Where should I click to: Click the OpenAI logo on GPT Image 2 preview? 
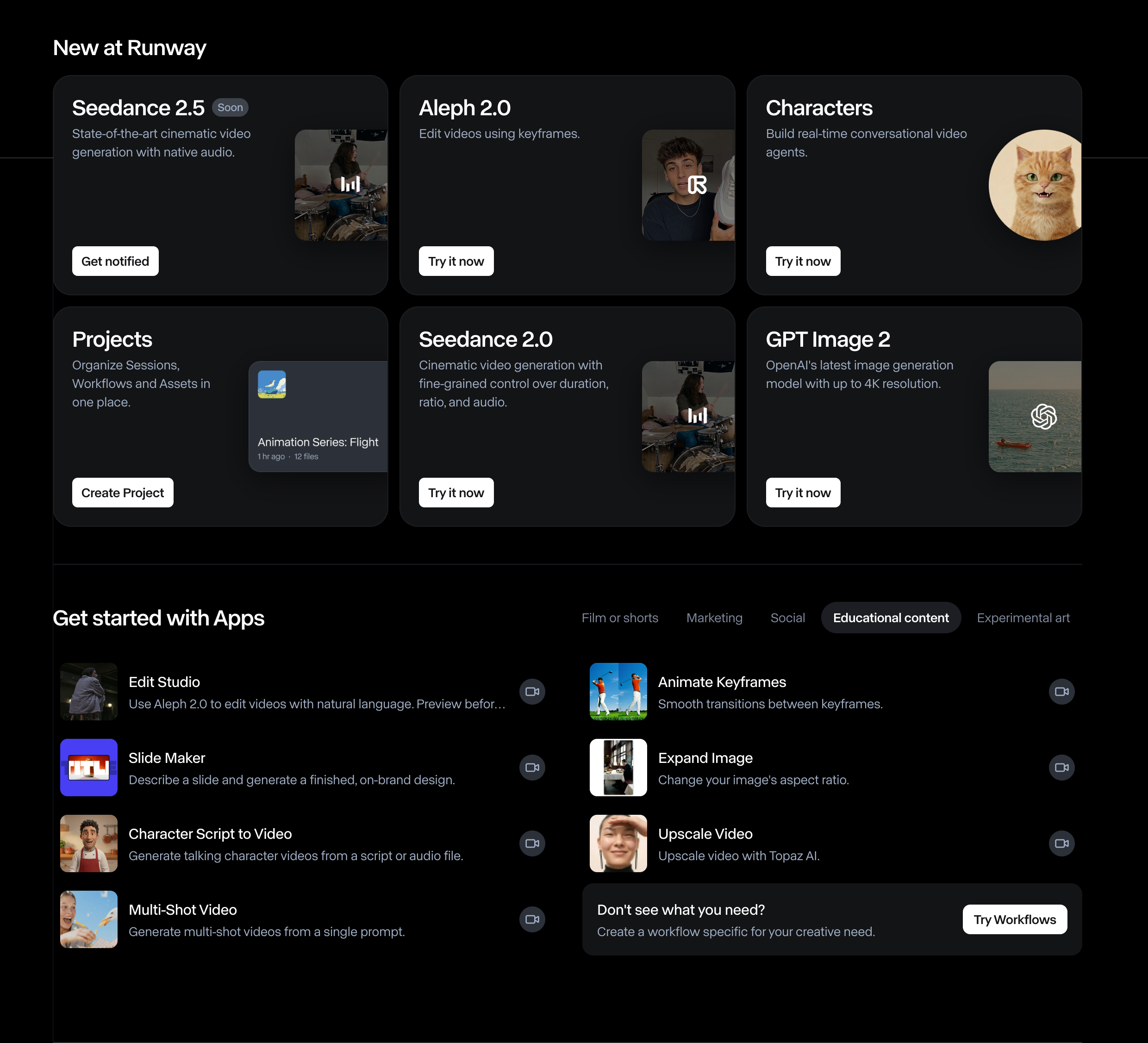(x=1044, y=416)
